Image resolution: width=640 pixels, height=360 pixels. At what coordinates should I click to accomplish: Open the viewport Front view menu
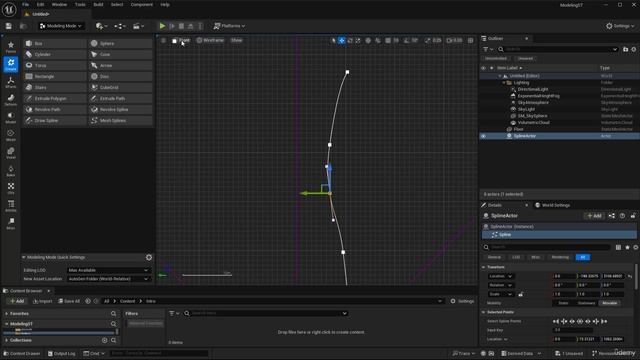point(181,40)
